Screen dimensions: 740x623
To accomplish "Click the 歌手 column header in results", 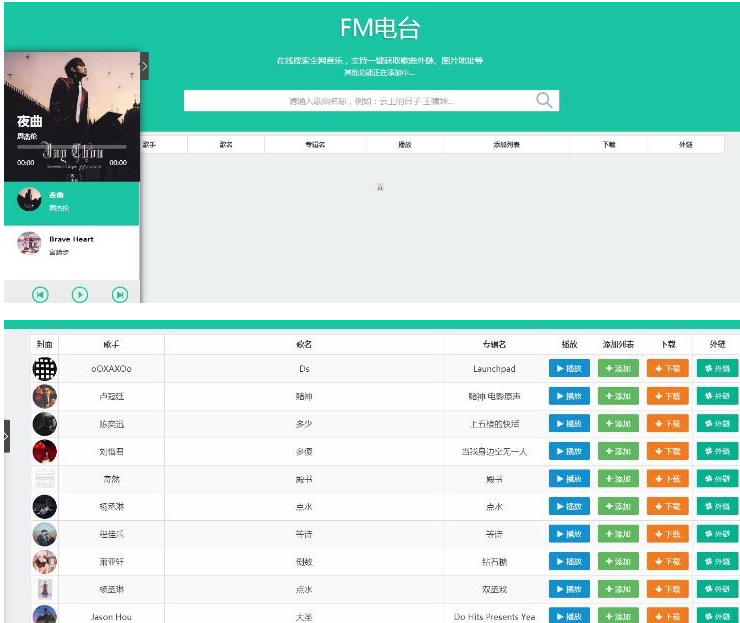I will click(x=111, y=344).
